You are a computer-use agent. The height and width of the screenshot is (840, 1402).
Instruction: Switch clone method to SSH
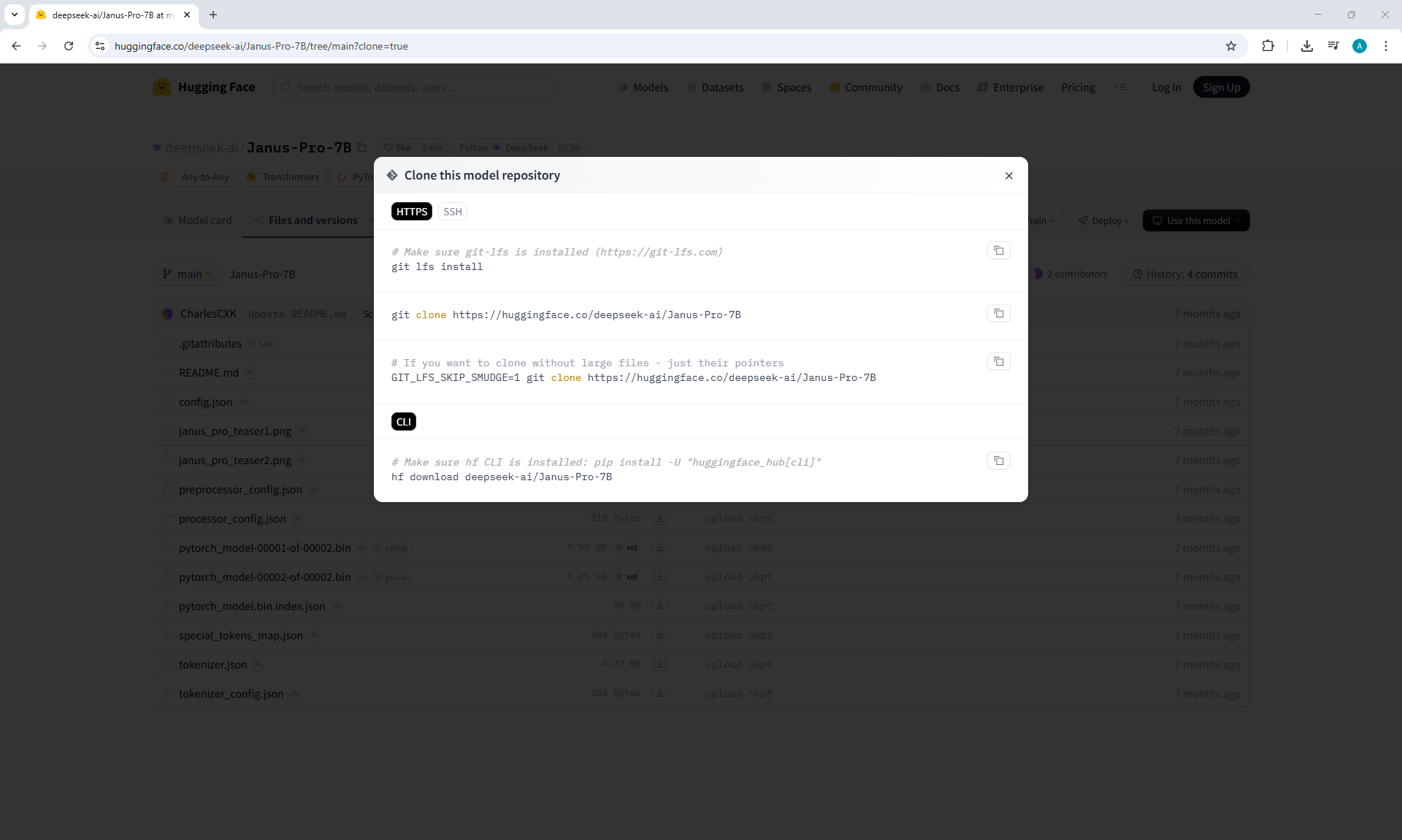click(x=452, y=212)
